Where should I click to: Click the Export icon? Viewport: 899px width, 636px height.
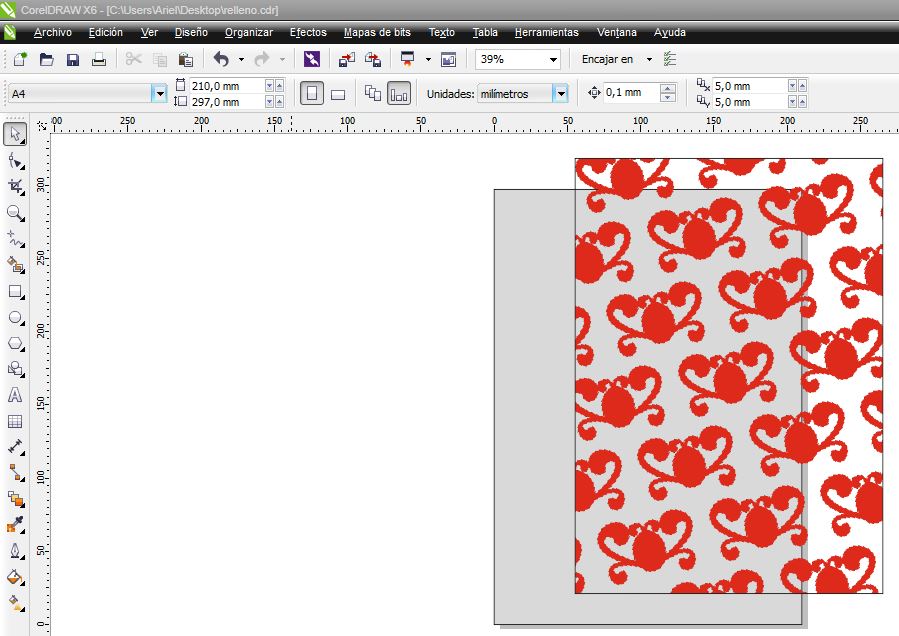tap(373, 59)
